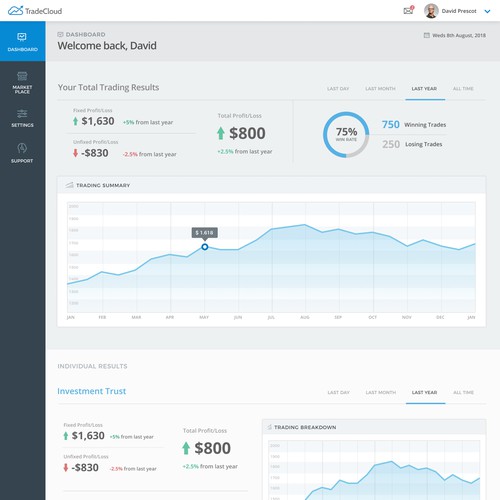Click the Individual Results section label
Viewport: 500px width, 500px height.
pos(92,366)
